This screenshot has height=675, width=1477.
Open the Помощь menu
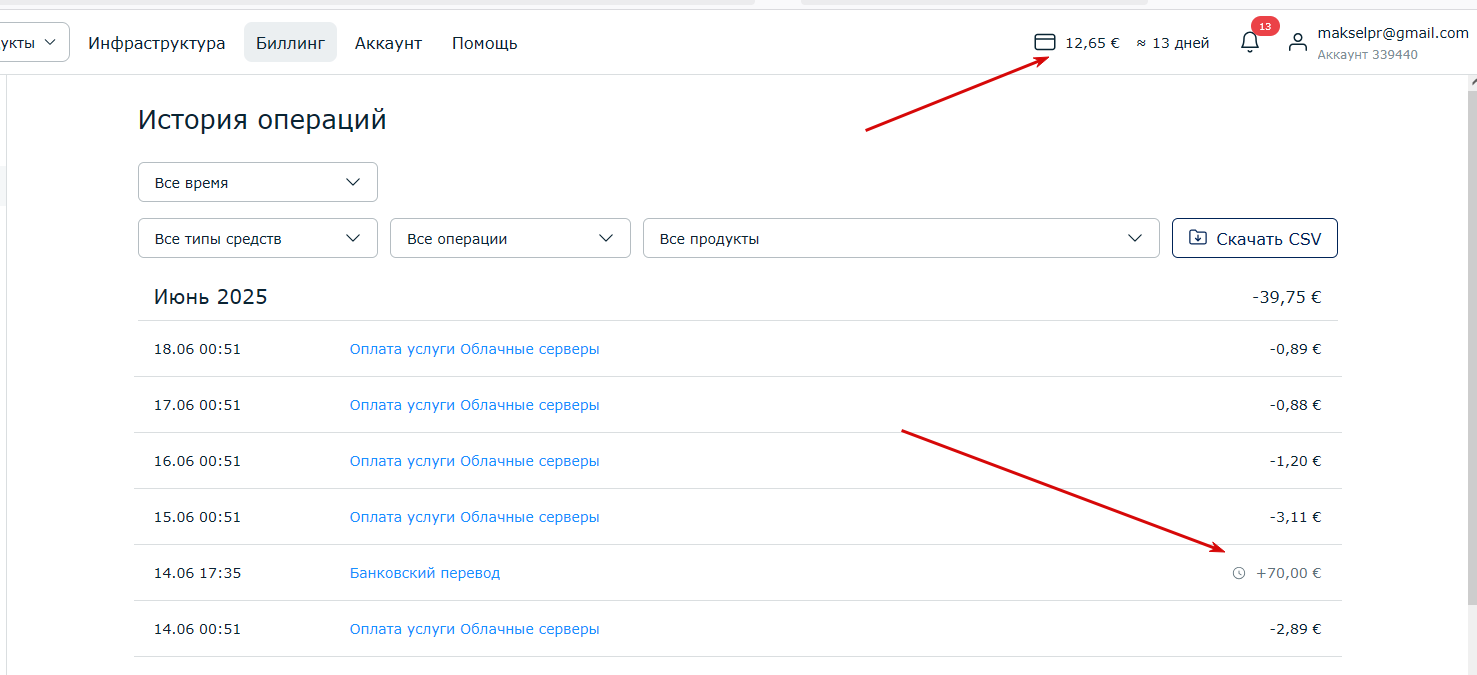(484, 43)
